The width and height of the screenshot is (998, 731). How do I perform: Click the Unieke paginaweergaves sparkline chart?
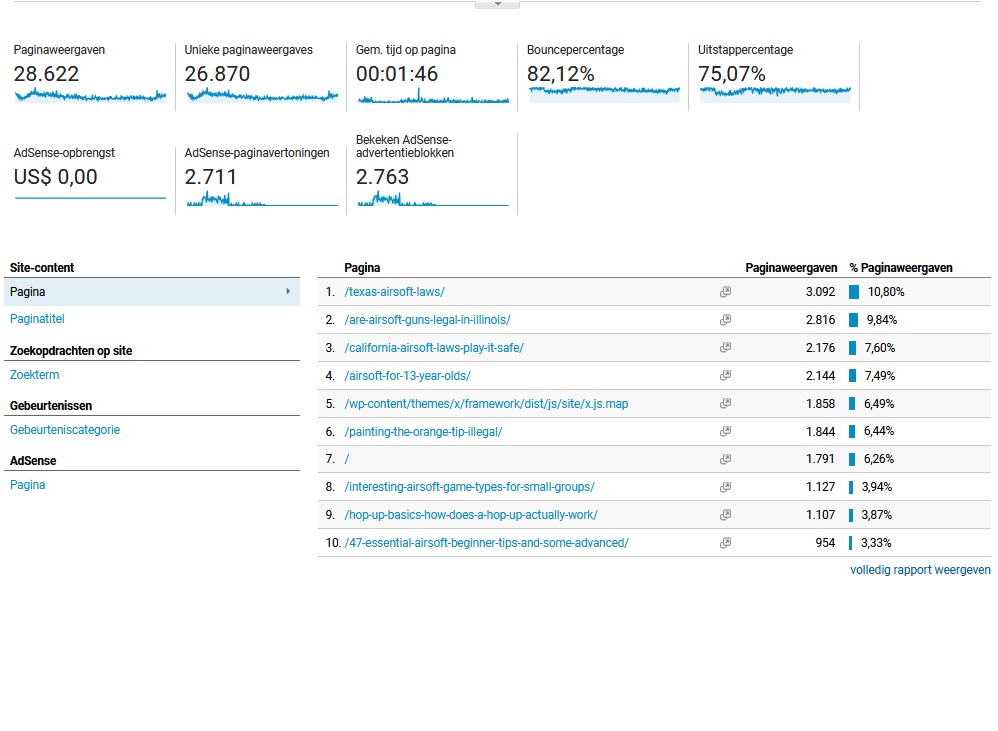click(262, 96)
